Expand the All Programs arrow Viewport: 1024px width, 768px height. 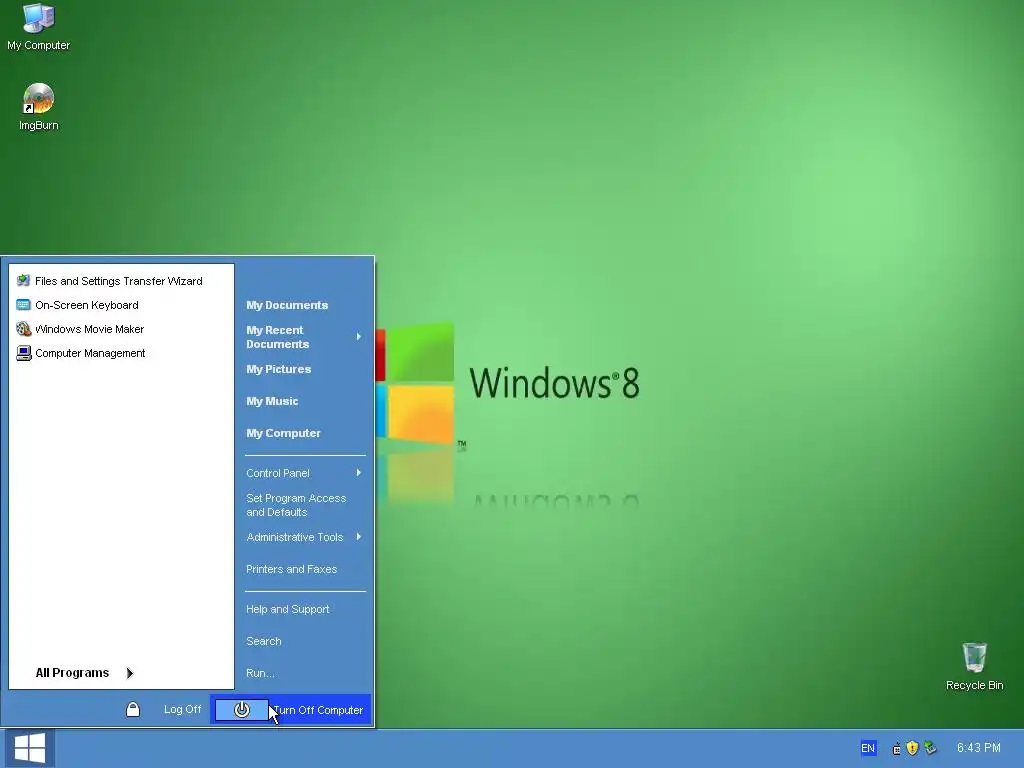click(x=129, y=673)
